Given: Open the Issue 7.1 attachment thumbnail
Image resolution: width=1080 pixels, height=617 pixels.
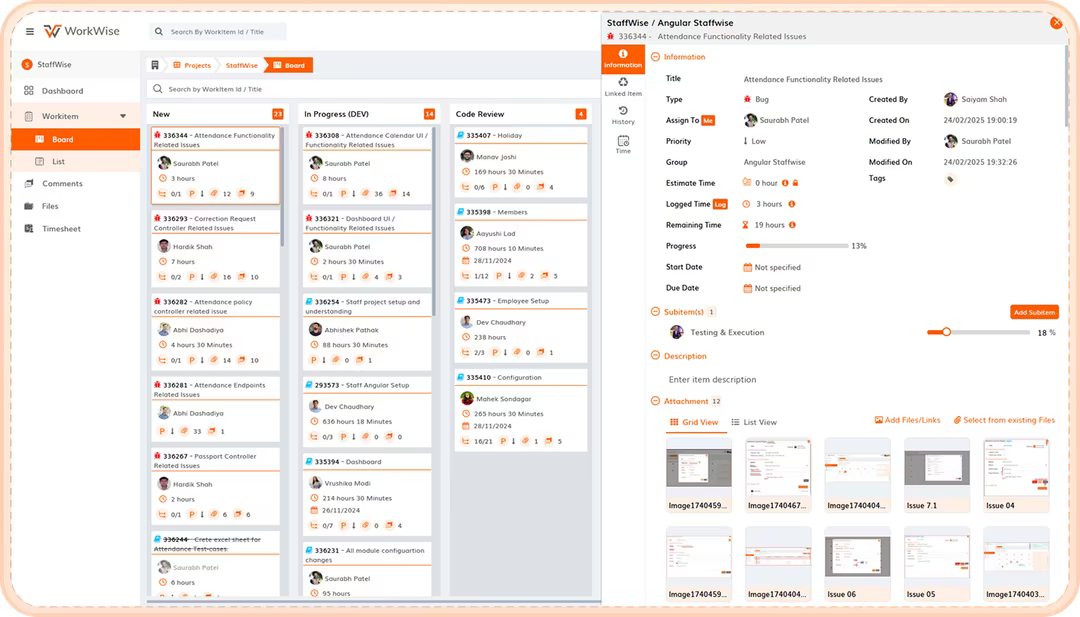Looking at the screenshot, I should pos(937,475).
